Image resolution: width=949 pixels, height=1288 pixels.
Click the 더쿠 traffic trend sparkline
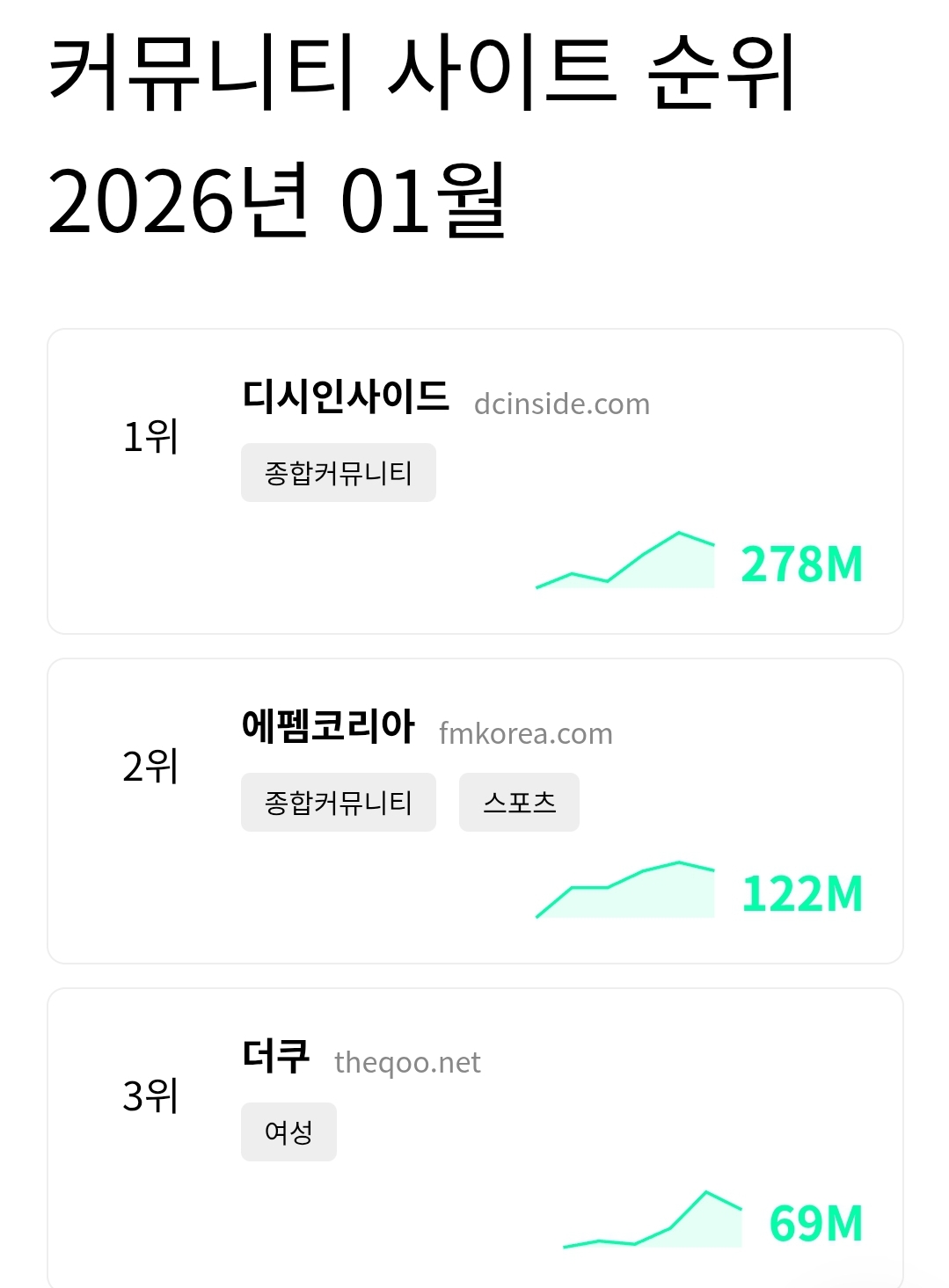click(x=653, y=1222)
